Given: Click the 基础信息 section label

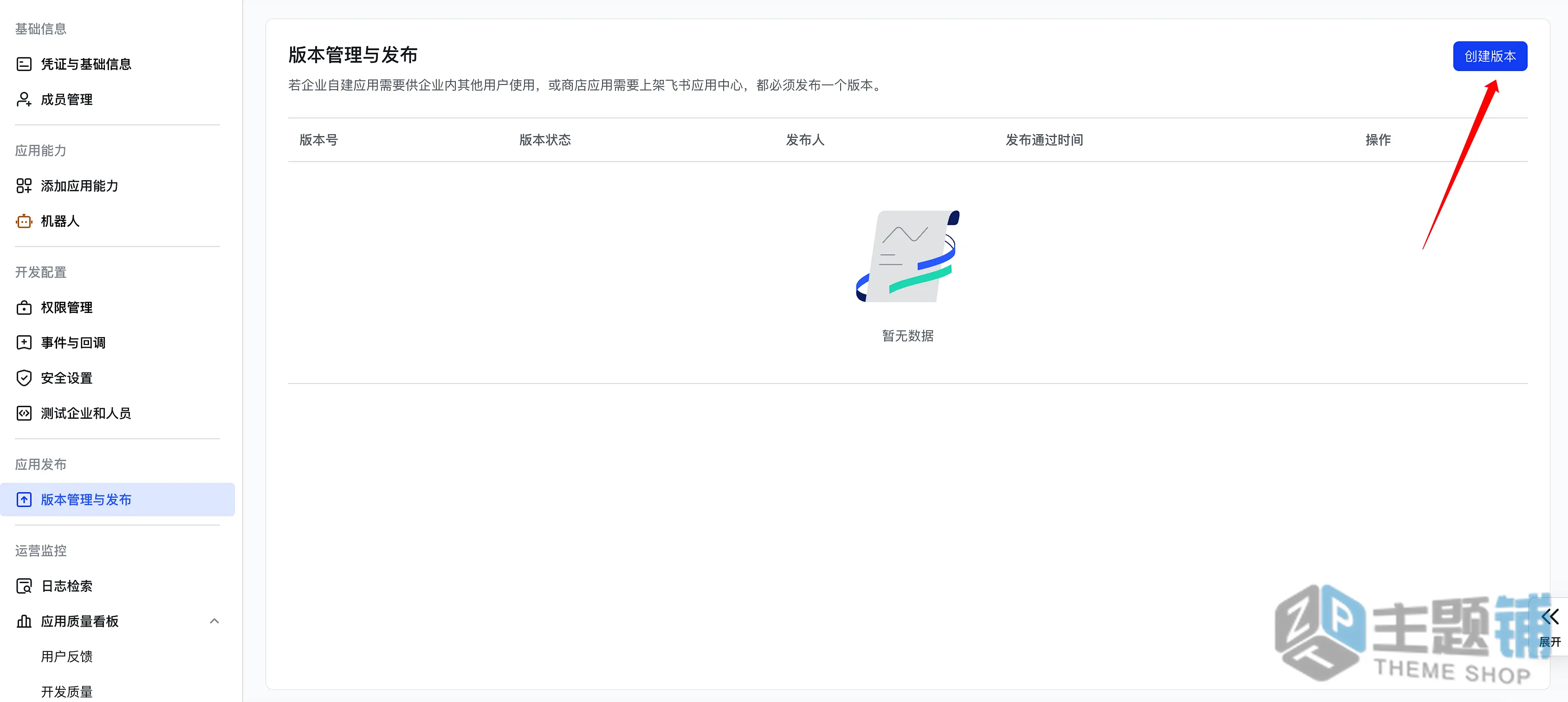Looking at the screenshot, I should (x=41, y=29).
